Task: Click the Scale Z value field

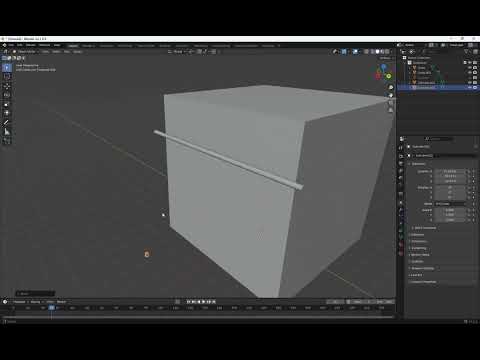Action: (x=450, y=220)
